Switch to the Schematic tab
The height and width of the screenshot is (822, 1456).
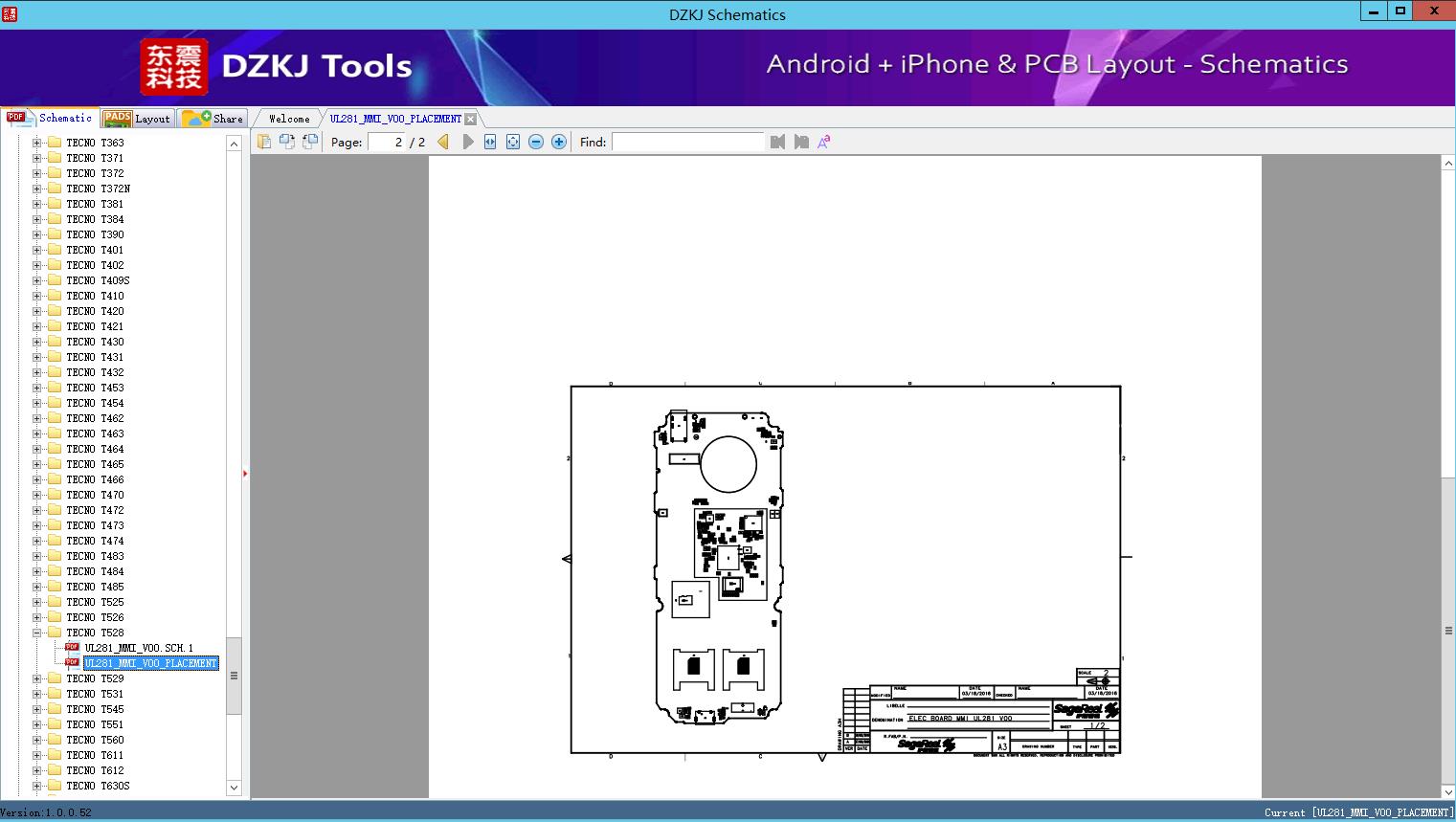(x=50, y=118)
